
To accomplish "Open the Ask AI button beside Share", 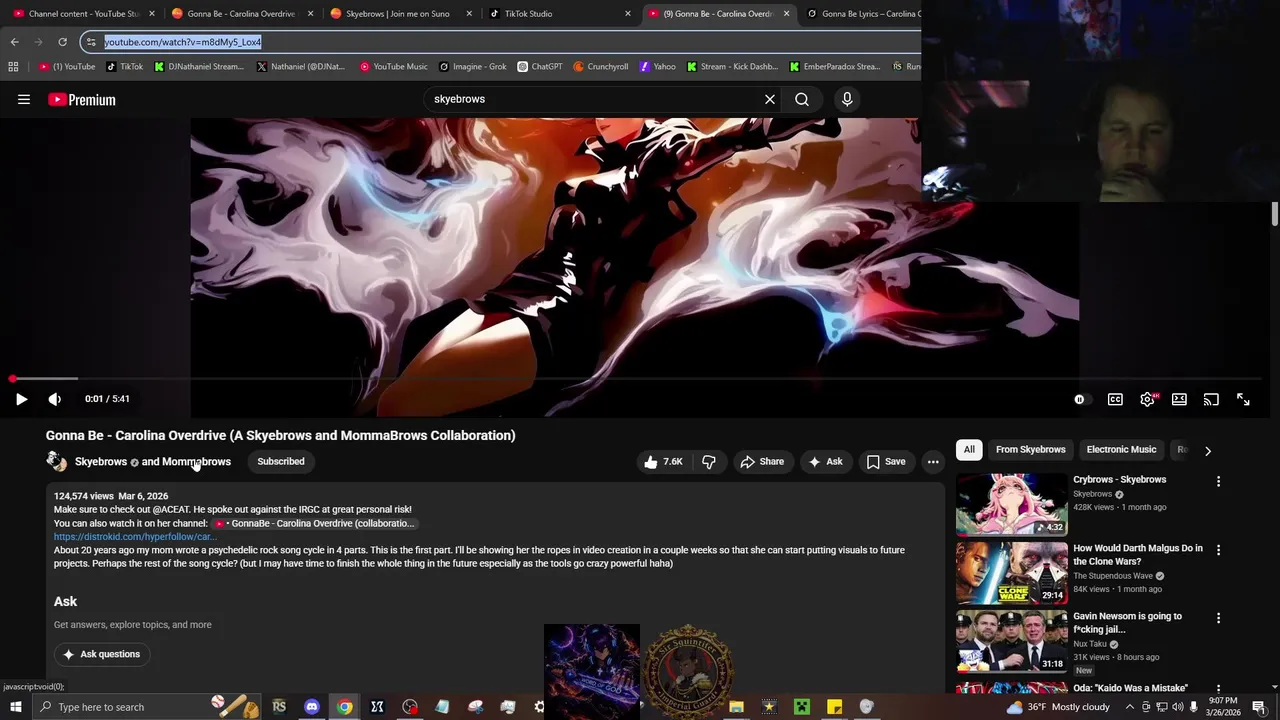I will click(x=825, y=461).
